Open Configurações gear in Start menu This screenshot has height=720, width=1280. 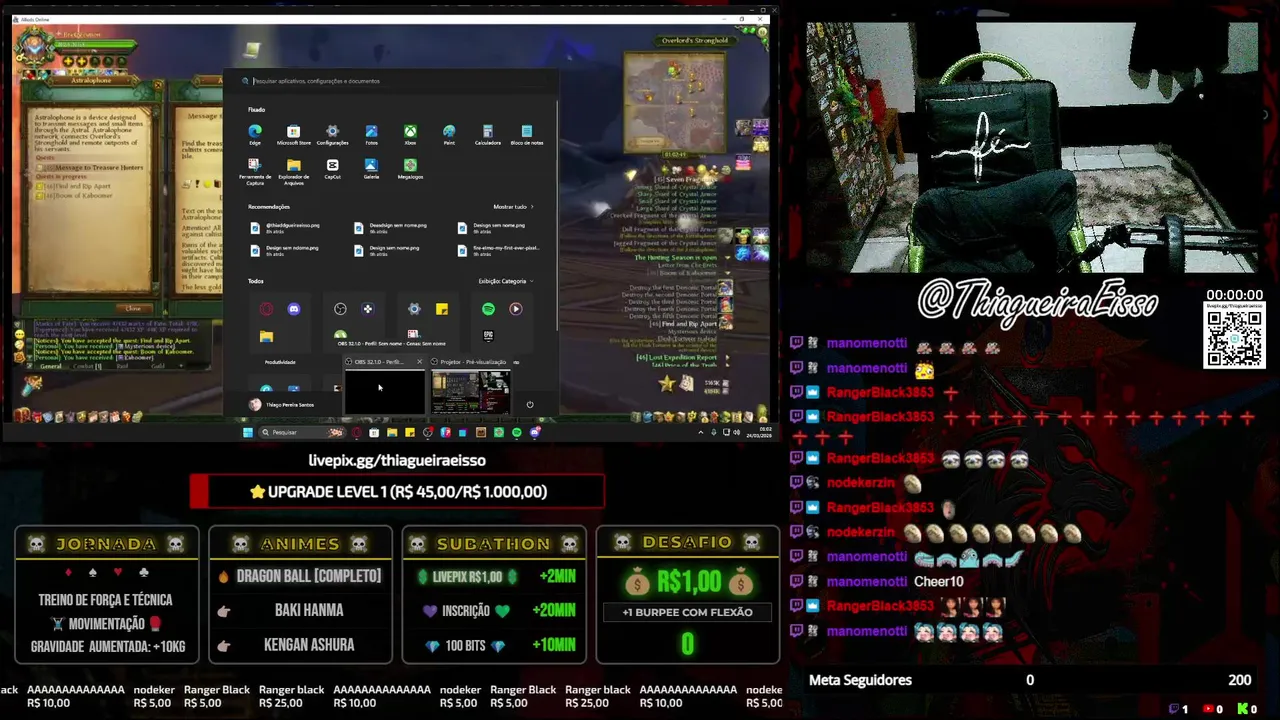point(332,134)
